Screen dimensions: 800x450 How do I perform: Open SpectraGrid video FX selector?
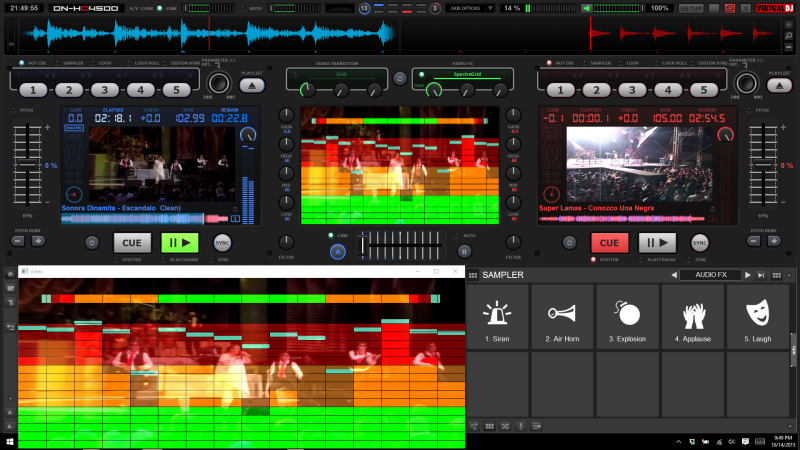(467, 74)
